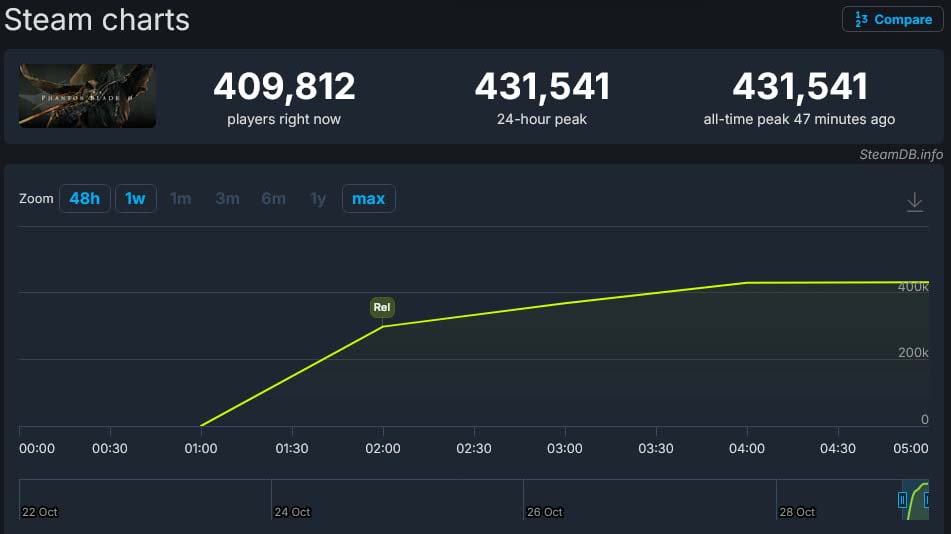Click the 24-hour peak label

pos(542,120)
